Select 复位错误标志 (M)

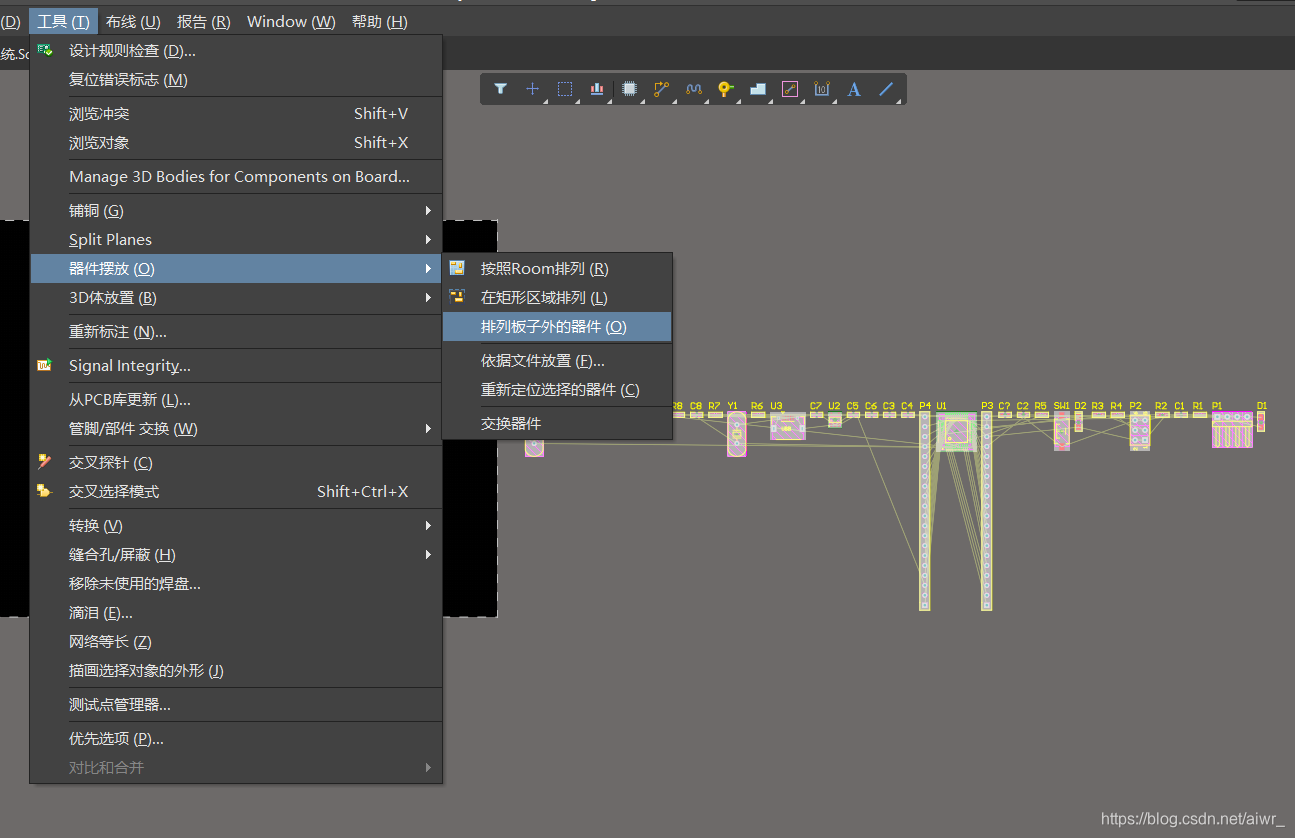click(x=236, y=79)
